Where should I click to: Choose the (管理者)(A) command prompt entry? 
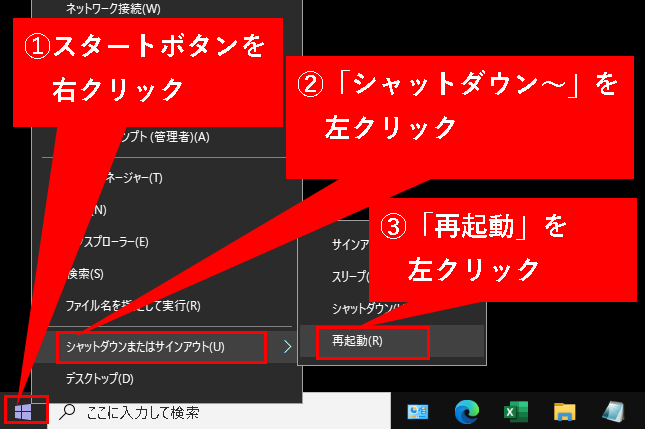click(x=167, y=137)
